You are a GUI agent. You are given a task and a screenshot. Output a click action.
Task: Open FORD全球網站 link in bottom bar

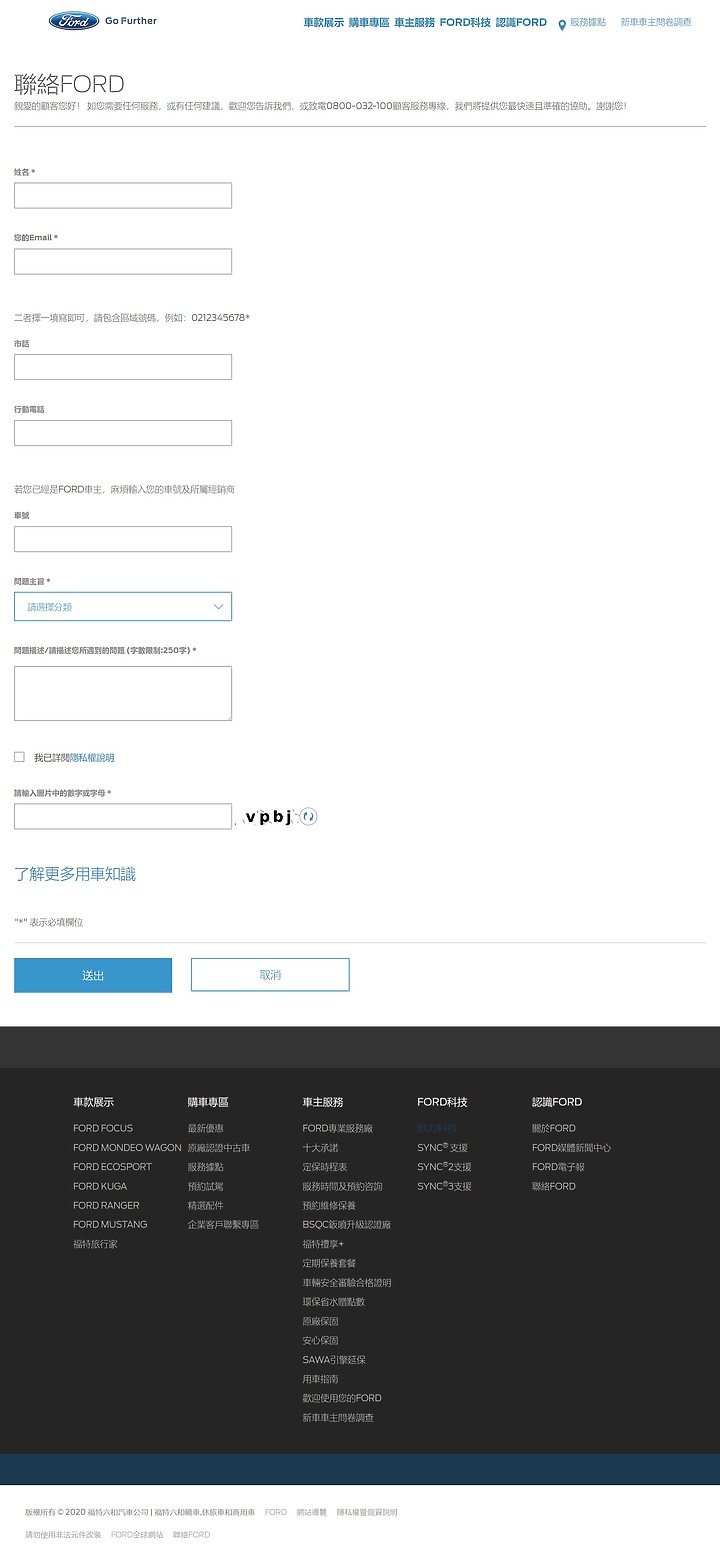[137, 1534]
